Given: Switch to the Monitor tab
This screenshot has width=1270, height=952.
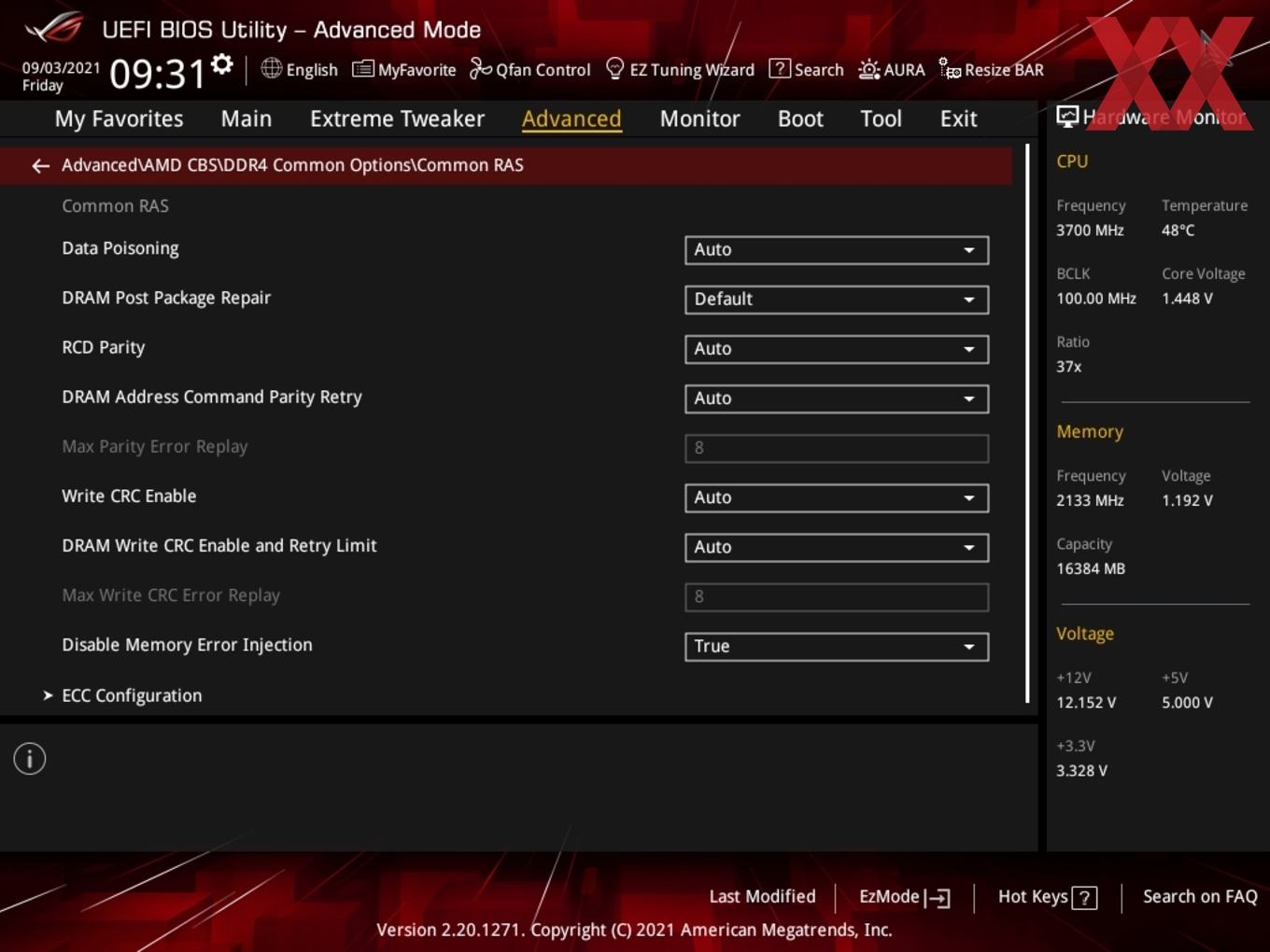Looking at the screenshot, I should 699,119.
